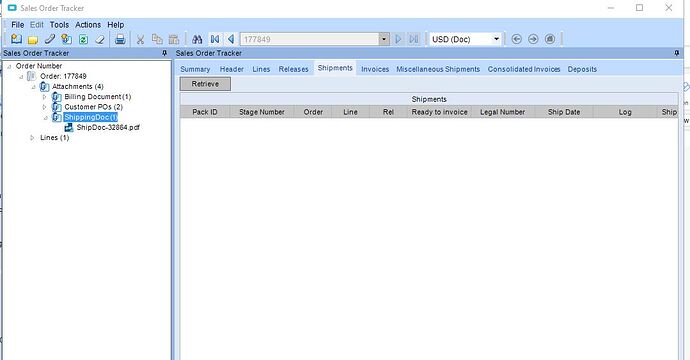The image size is (690, 360).
Task: Open the Miscellaneous Shipments tab
Action: [438, 69]
